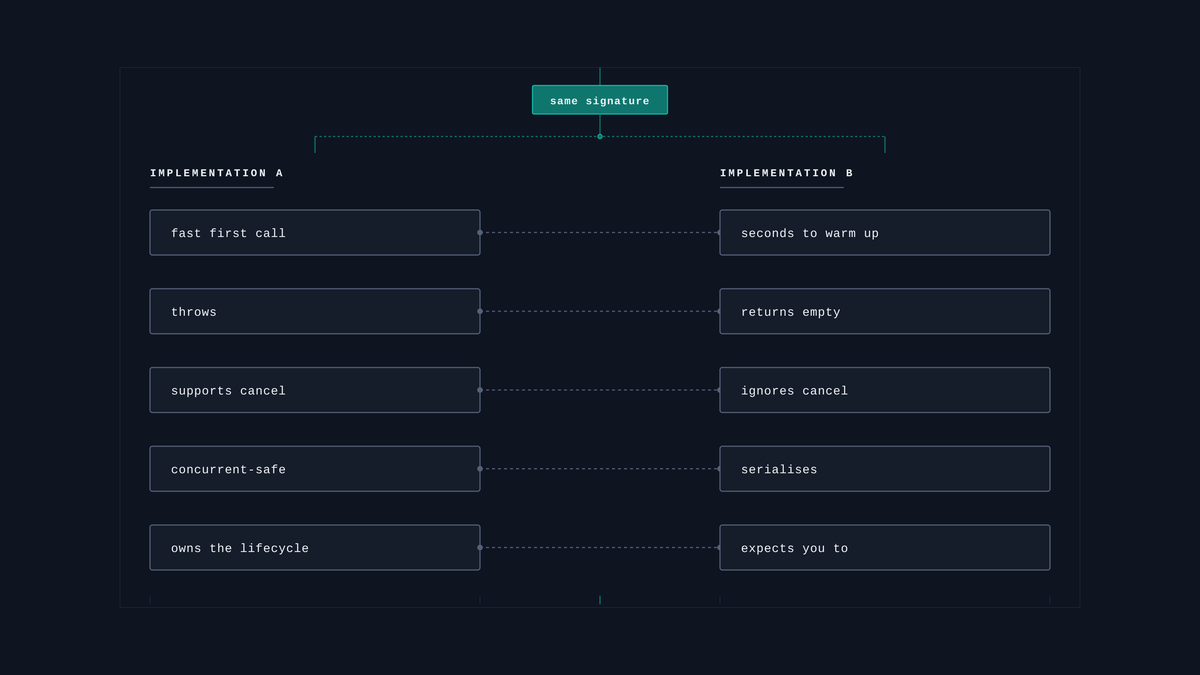Select the 'IMPLEMENTATION A' heading

(x=217, y=173)
